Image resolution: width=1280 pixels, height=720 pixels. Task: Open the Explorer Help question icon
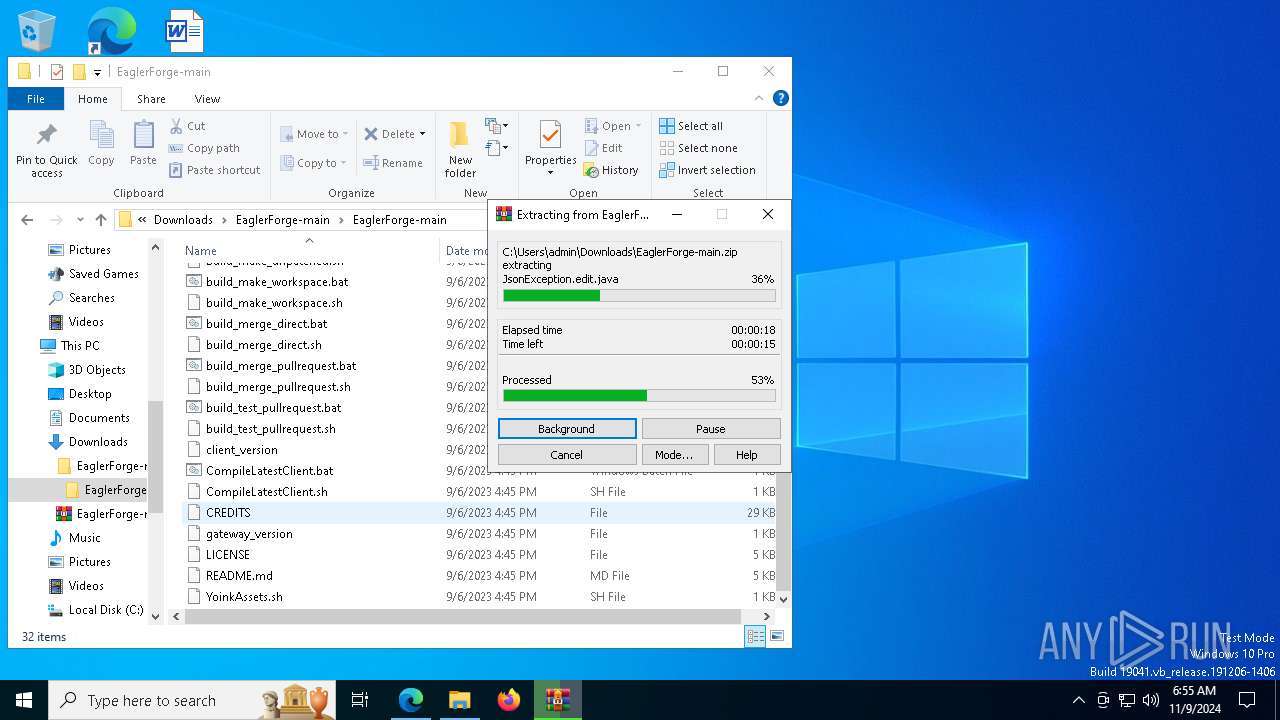pyautogui.click(x=781, y=98)
